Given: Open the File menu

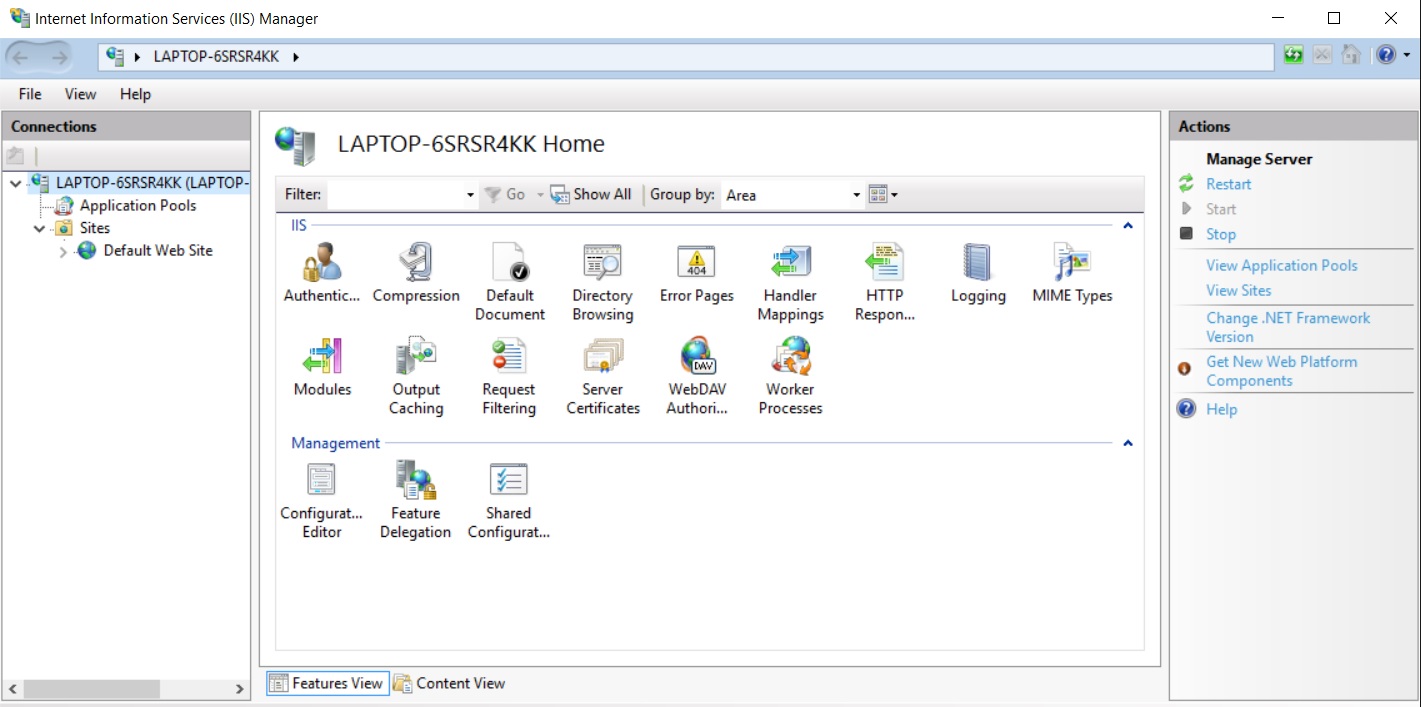Looking at the screenshot, I should (x=30, y=94).
